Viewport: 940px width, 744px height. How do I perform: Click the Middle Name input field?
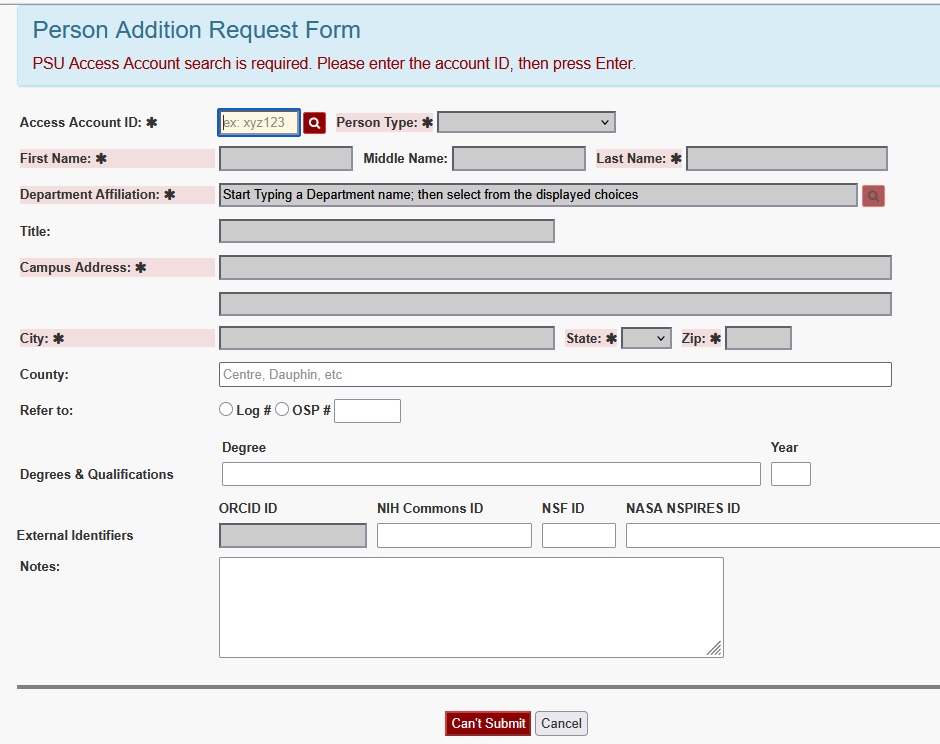[x=518, y=158]
